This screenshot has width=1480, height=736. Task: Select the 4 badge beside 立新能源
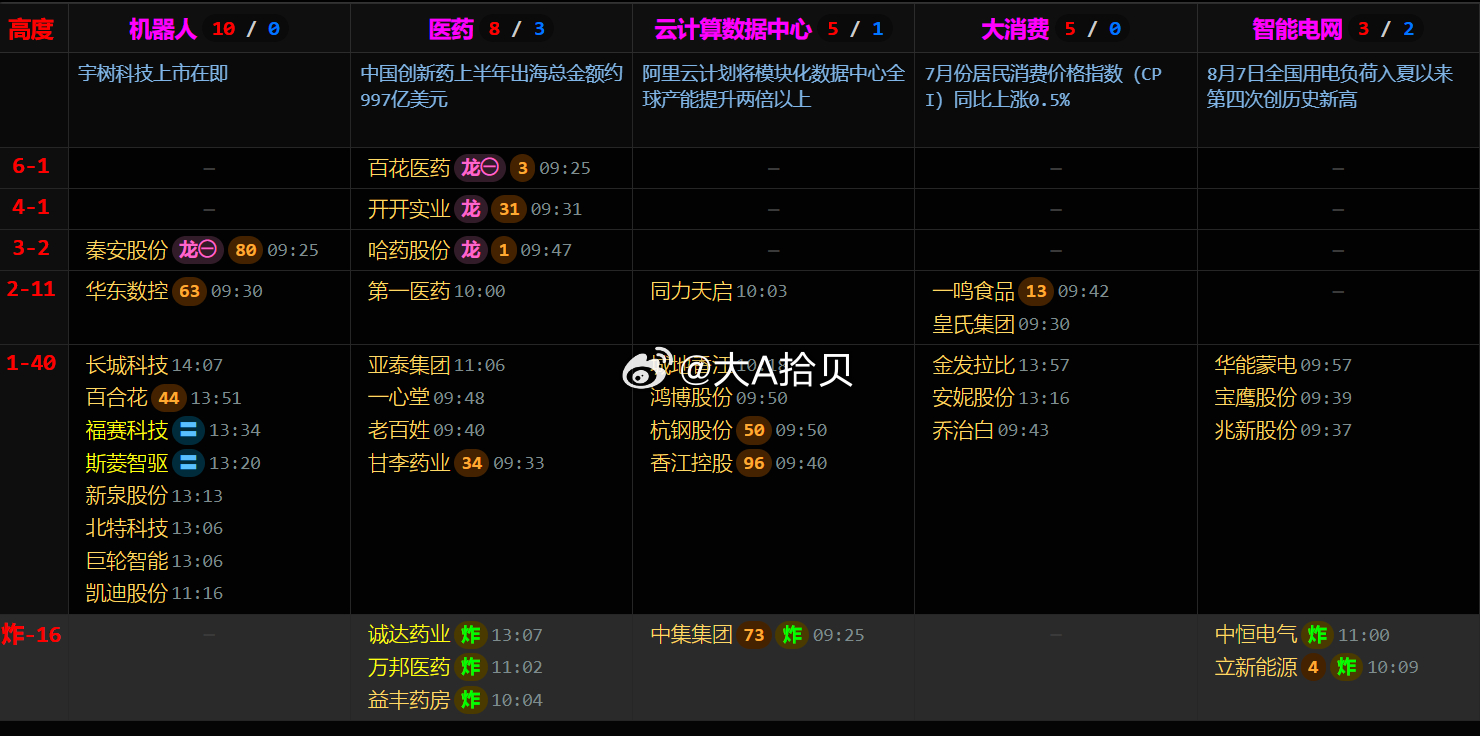[x=1313, y=667]
